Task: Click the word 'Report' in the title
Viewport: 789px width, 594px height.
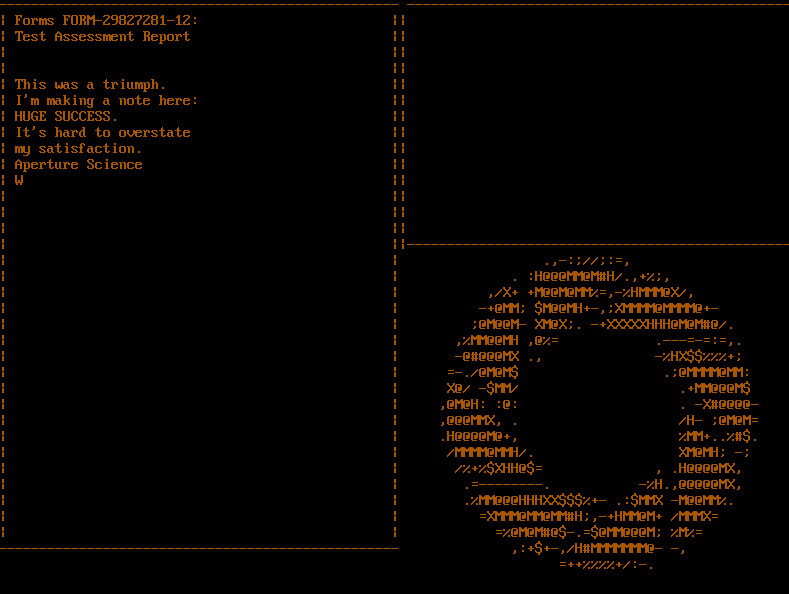Action: [x=167, y=36]
